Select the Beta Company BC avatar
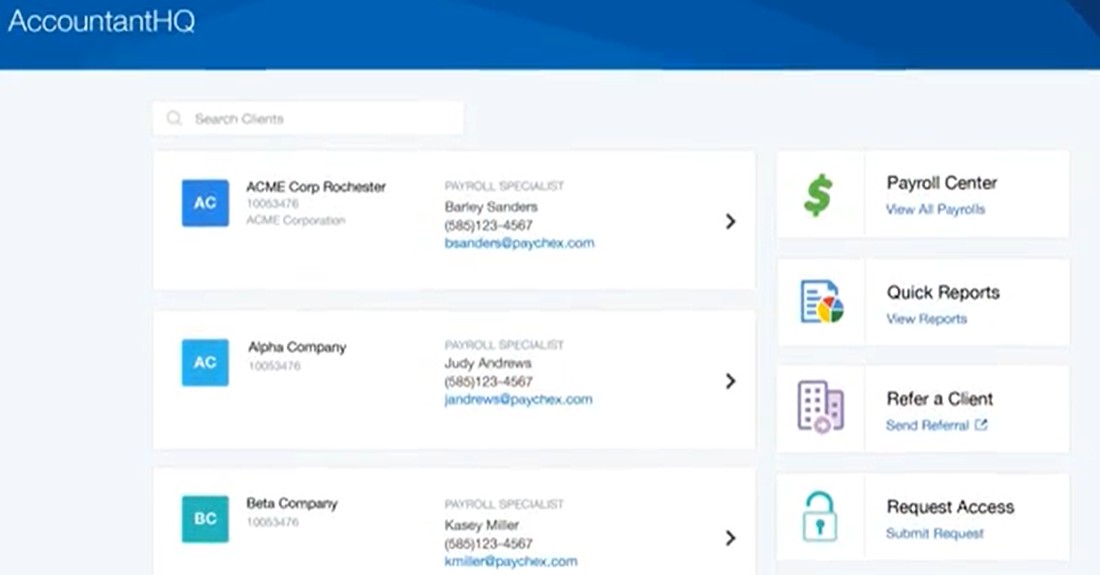This screenshot has height=575, width=1100. (x=205, y=519)
